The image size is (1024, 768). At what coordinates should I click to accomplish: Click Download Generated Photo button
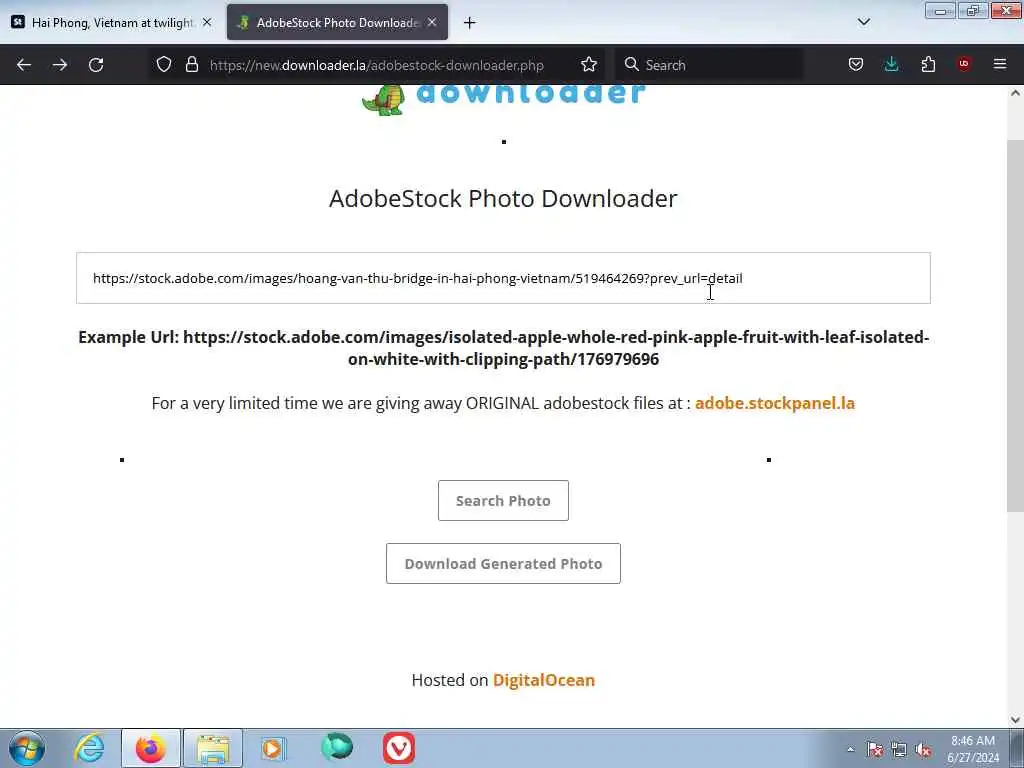[x=503, y=564]
